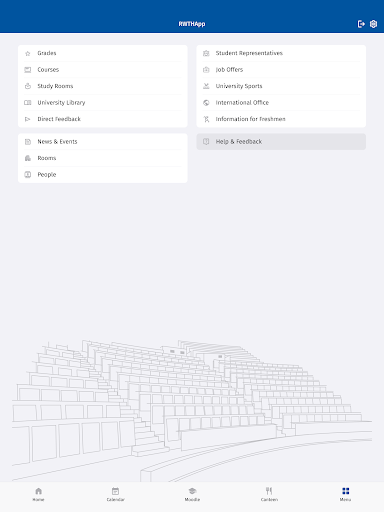Open Help & Feedback

pos(281,142)
